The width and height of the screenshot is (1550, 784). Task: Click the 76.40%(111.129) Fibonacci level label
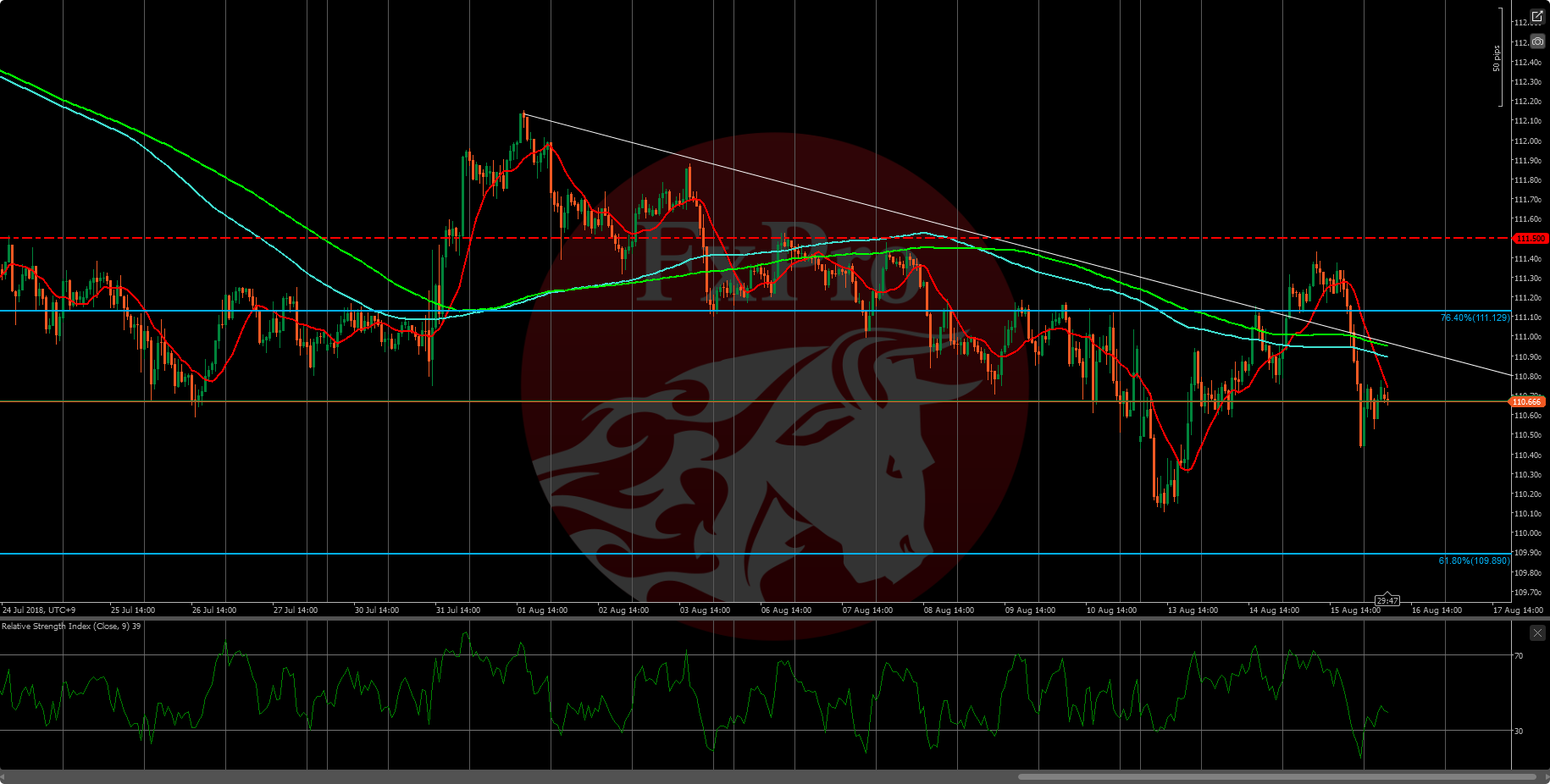click(1475, 318)
